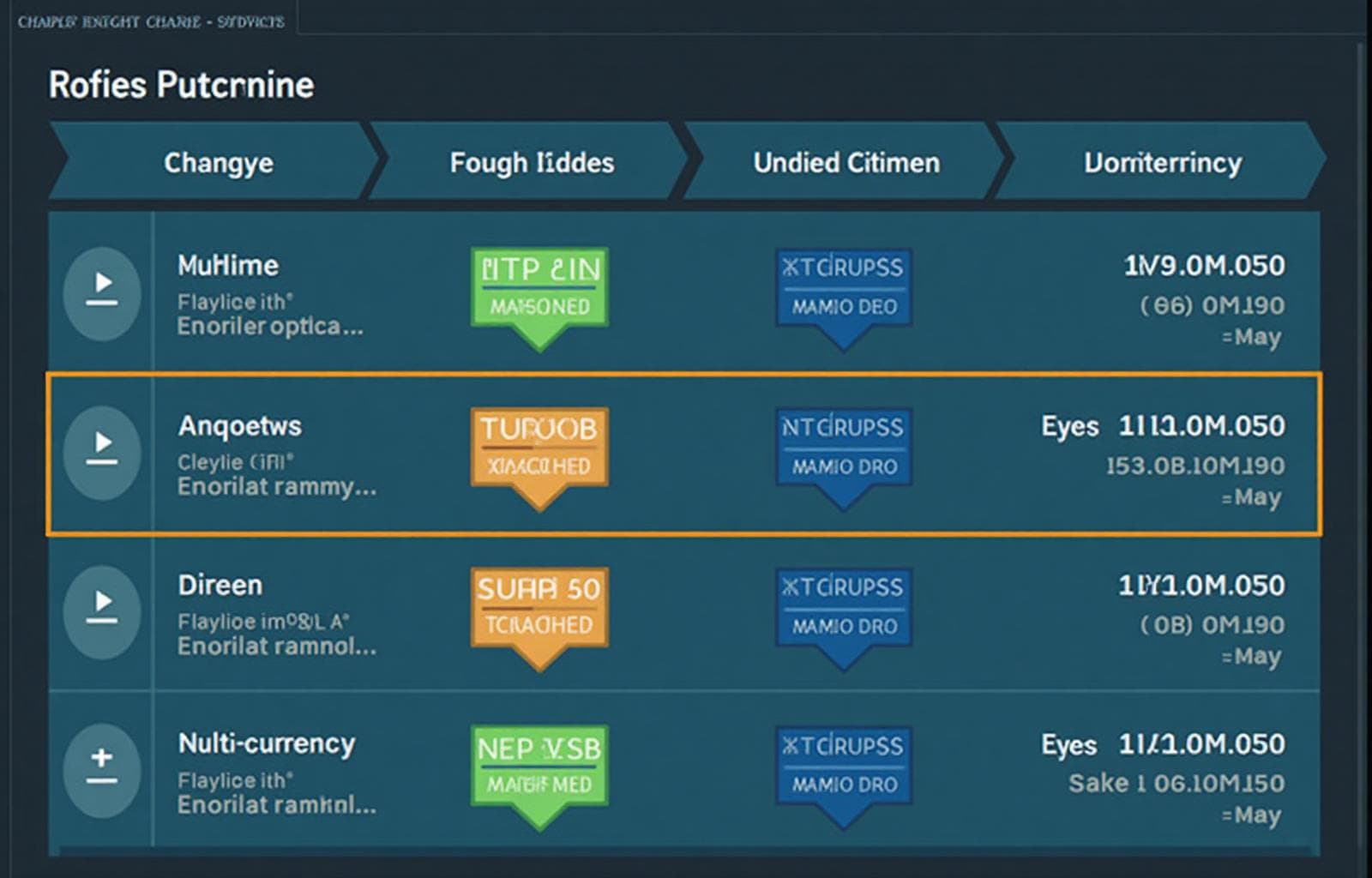
Task: Click the play icon next to Direen
Action: pos(103,611)
